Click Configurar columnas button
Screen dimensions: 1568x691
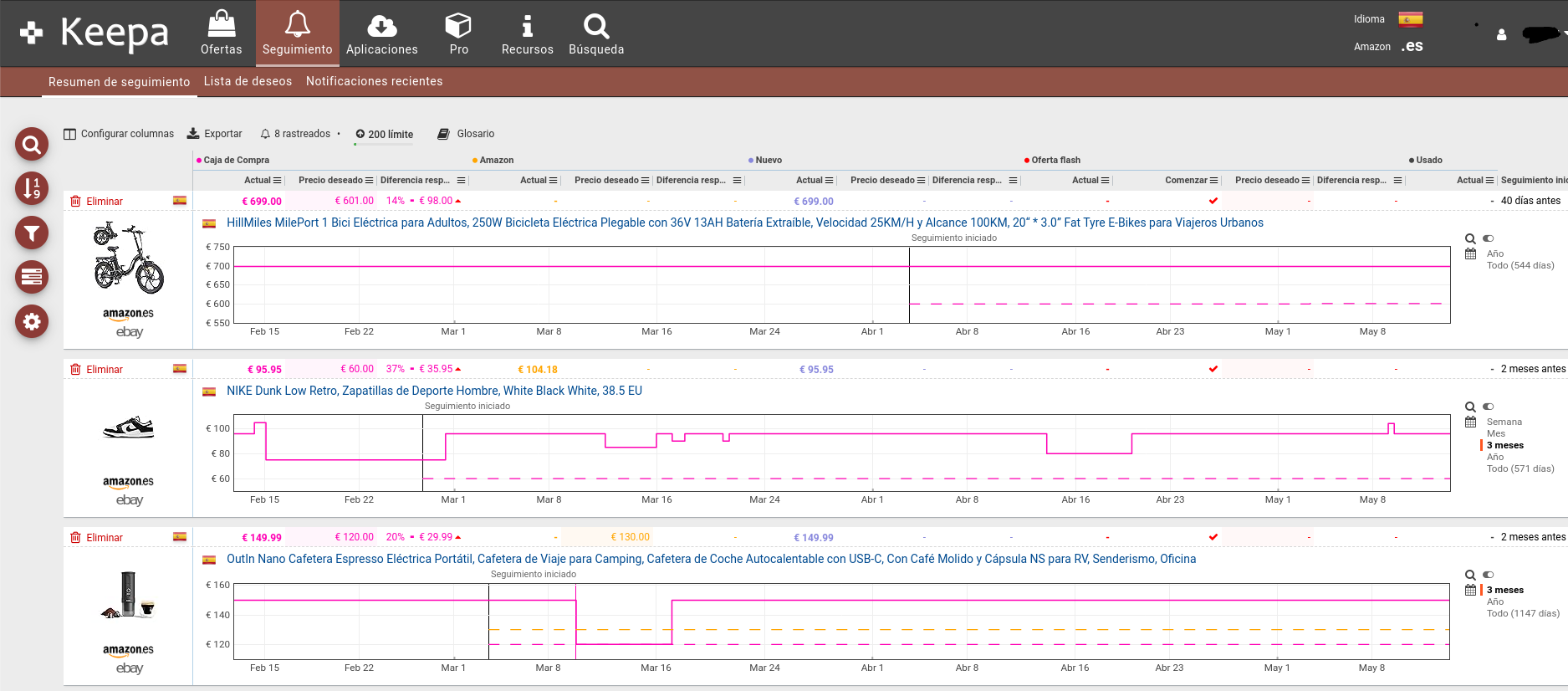click(119, 134)
